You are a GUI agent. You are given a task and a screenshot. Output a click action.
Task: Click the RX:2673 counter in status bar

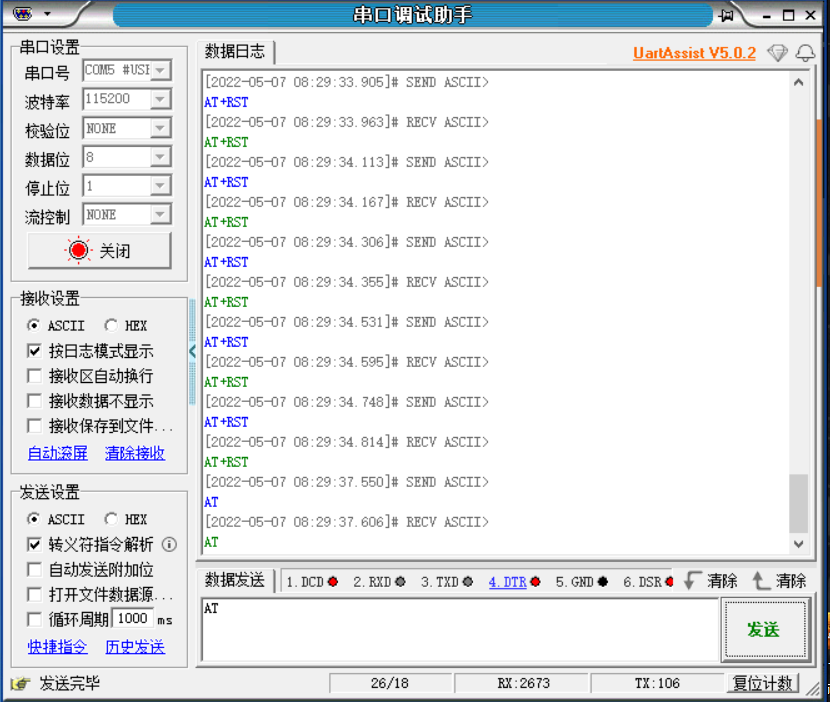pos(522,683)
